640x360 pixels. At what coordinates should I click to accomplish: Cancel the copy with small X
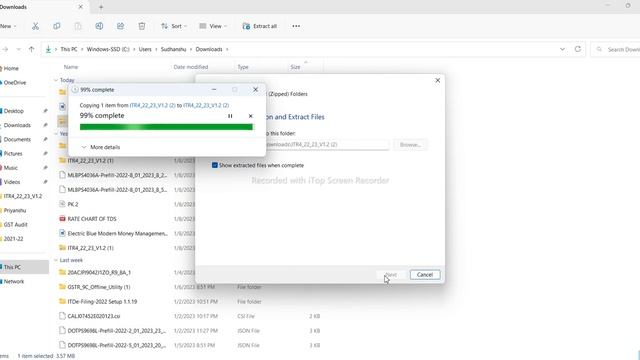coord(251,116)
